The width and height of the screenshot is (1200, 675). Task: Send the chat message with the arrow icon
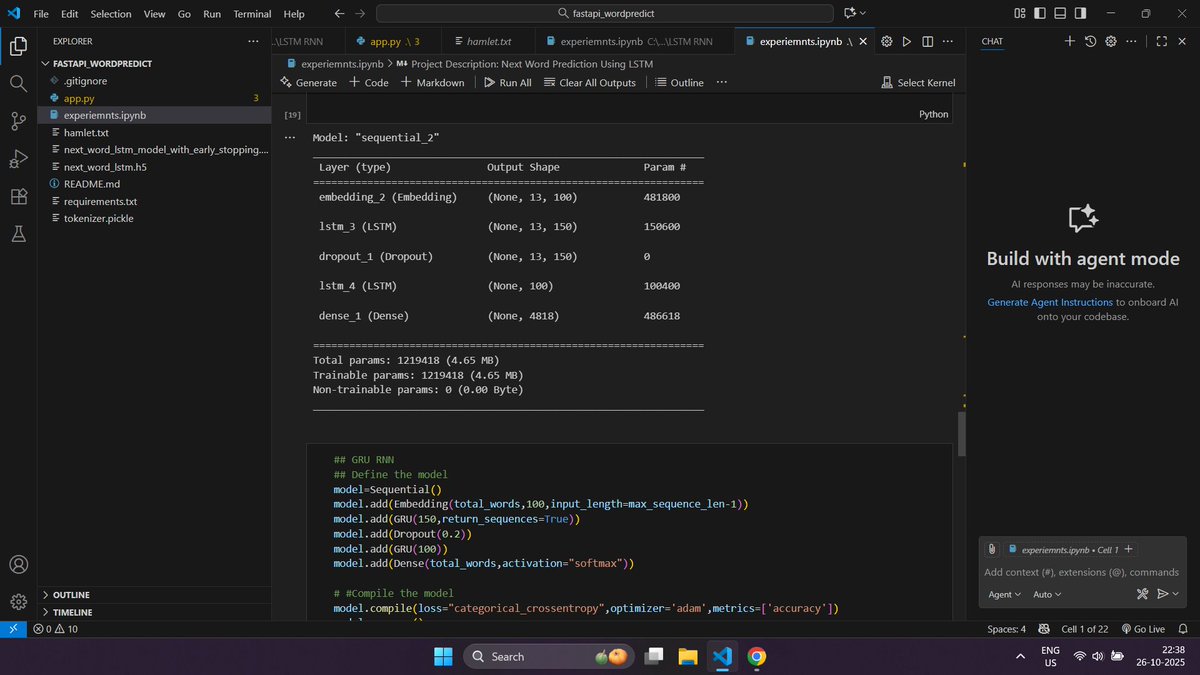1163,594
